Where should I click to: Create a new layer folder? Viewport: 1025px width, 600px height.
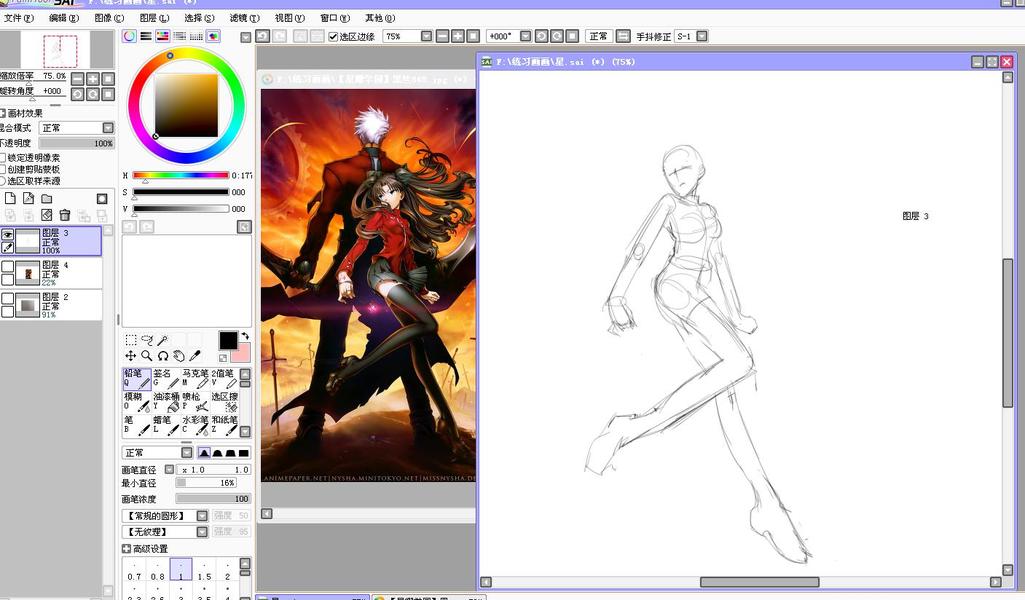[x=46, y=198]
